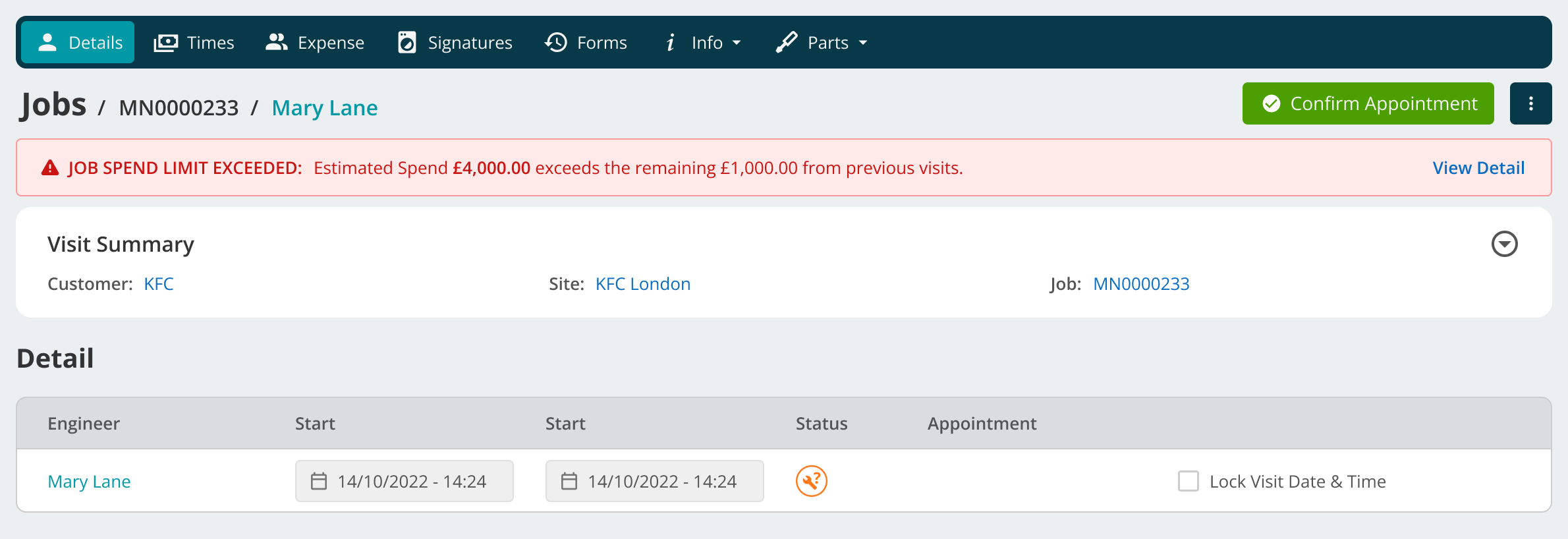The height and width of the screenshot is (539, 1568).
Task: Click the calendar icon in first Start field
Action: pos(319,481)
